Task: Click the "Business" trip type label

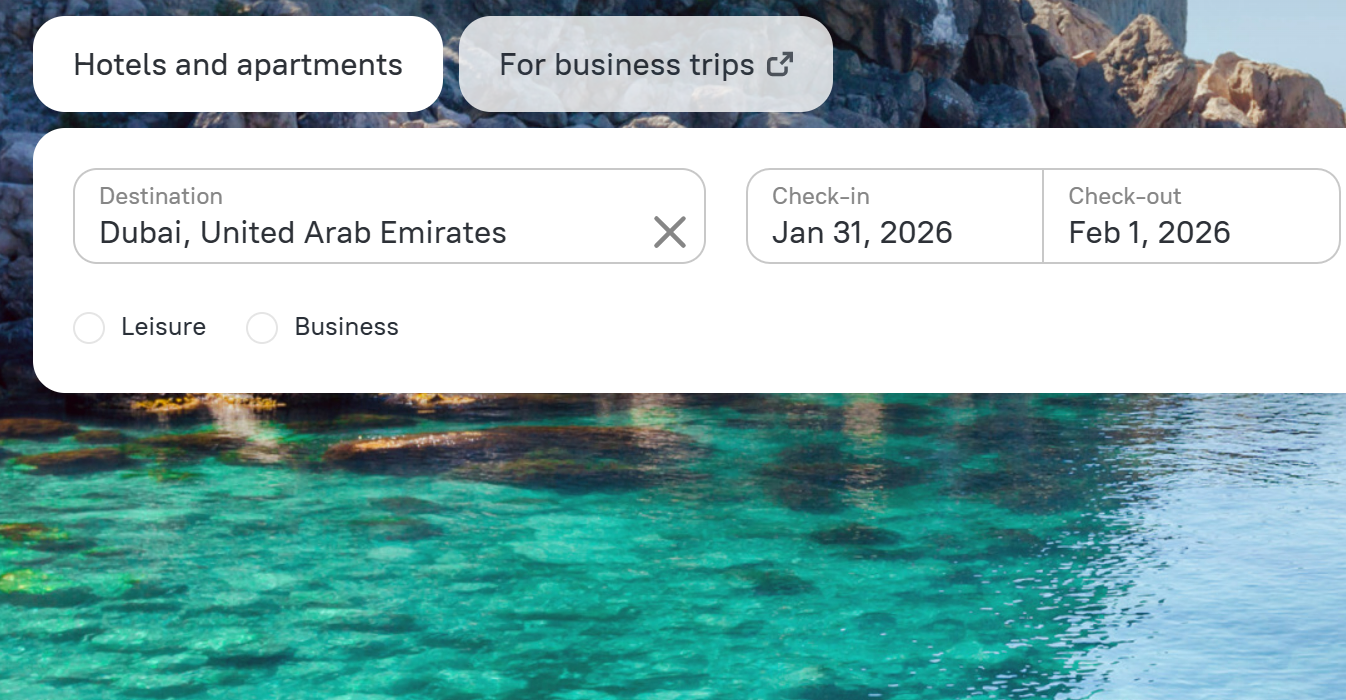Action: 346,327
